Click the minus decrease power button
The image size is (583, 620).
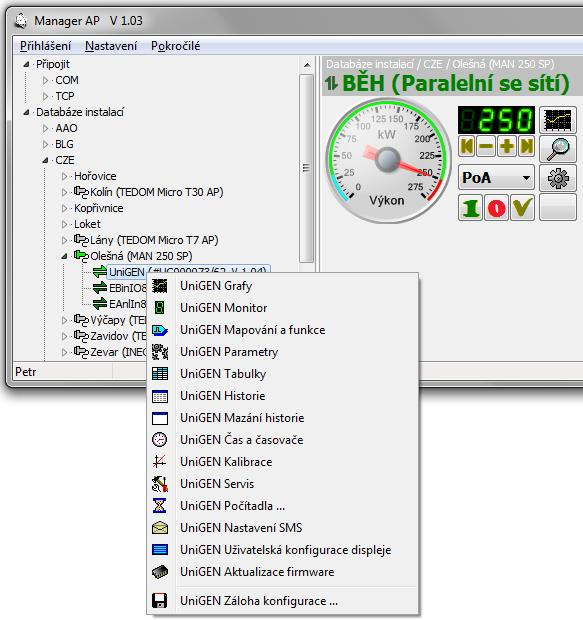tap(486, 146)
